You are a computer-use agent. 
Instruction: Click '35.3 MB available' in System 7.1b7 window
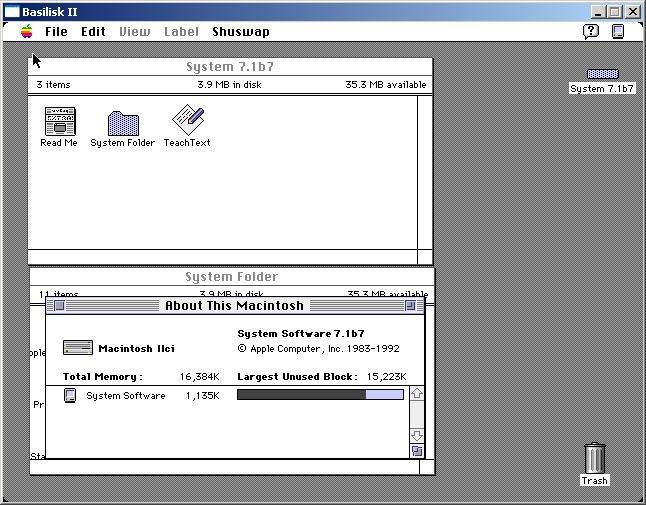(386, 85)
